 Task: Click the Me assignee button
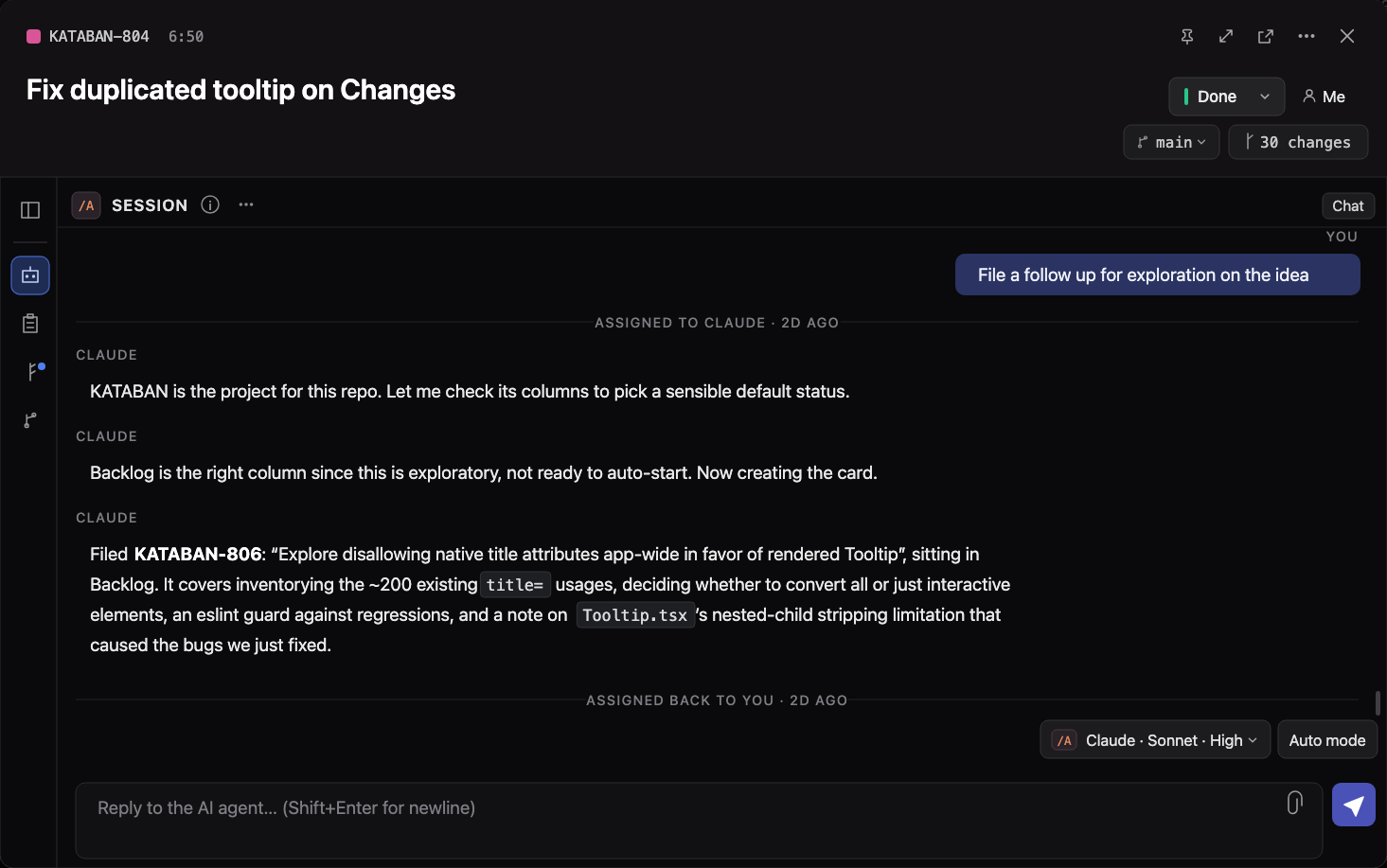tap(1324, 97)
